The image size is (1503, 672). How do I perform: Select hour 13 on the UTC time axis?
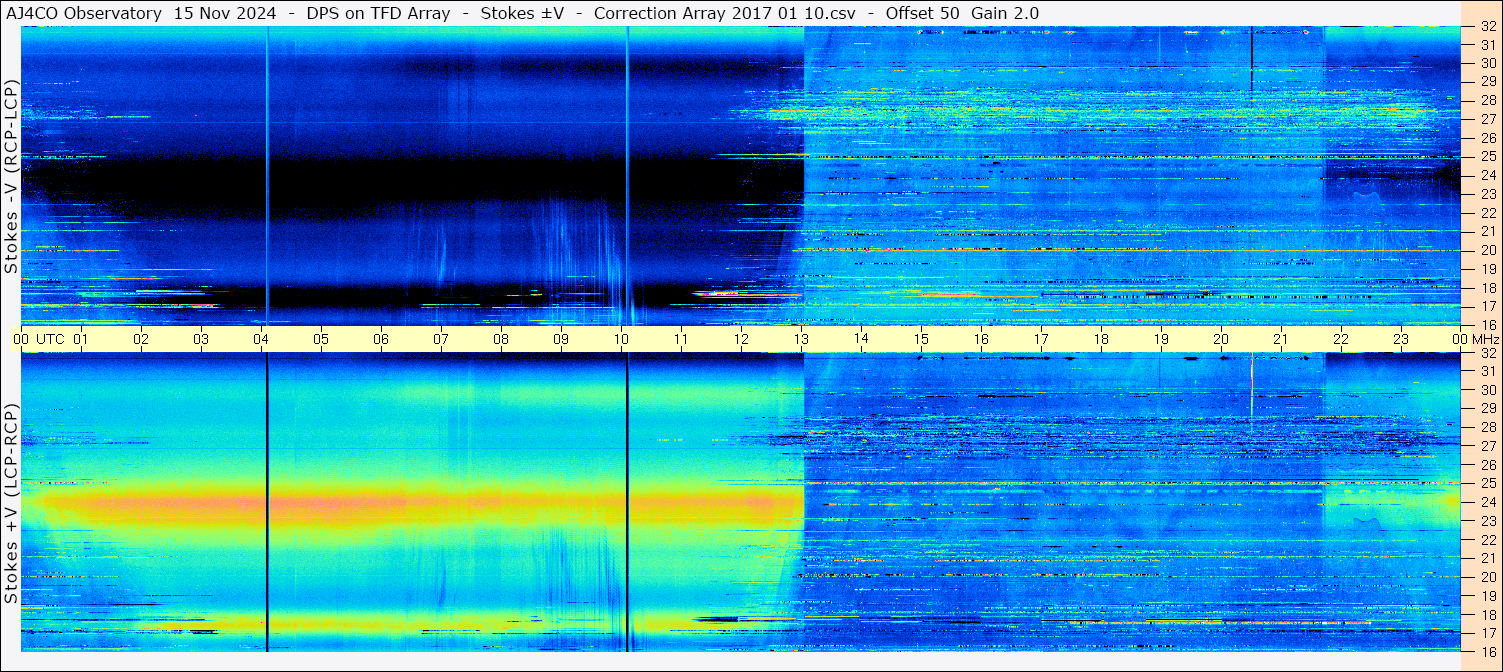coord(801,339)
